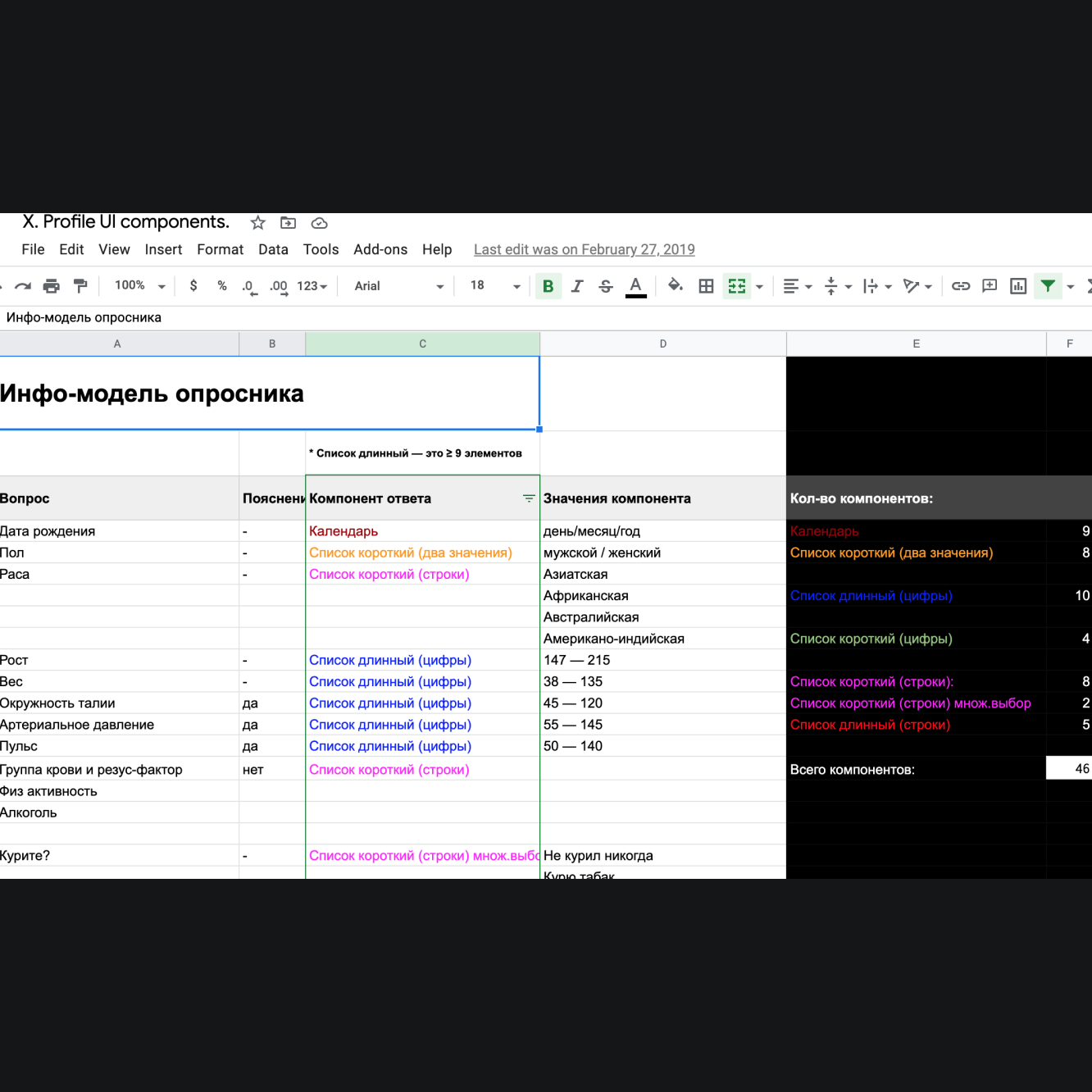Toggle bold formatting
This screenshot has height=1092, width=1092.
click(548, 286)
